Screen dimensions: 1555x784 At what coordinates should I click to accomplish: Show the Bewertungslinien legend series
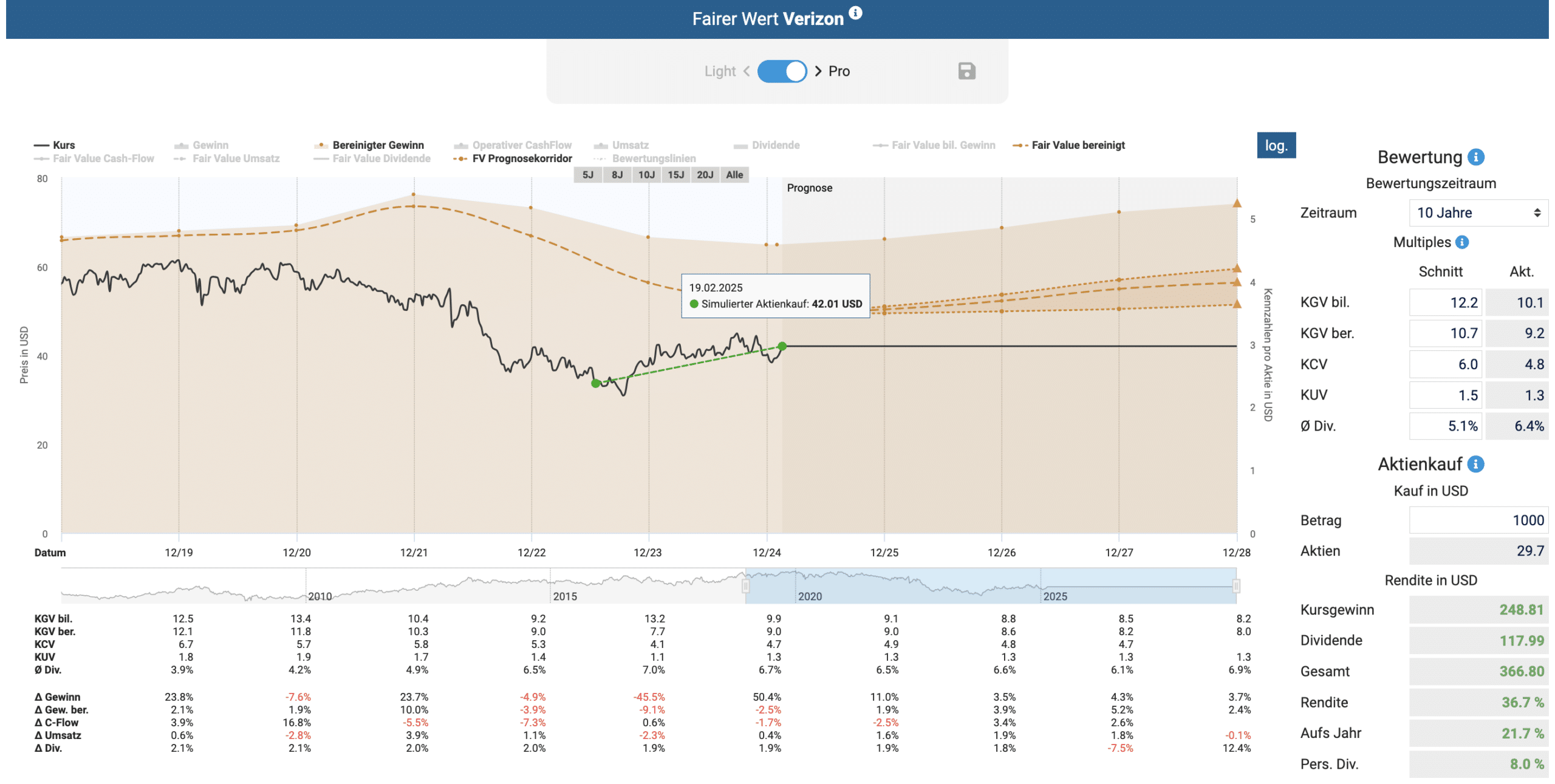[645, 159]
